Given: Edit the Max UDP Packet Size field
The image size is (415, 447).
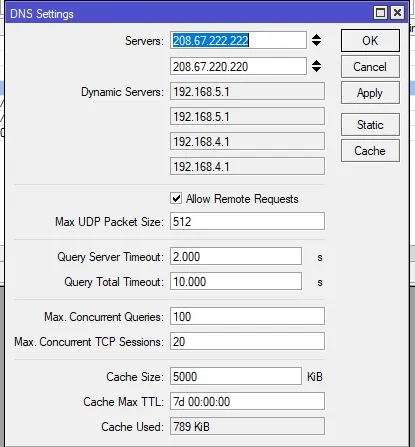Looking at the screenshot, I should point(247,221).
